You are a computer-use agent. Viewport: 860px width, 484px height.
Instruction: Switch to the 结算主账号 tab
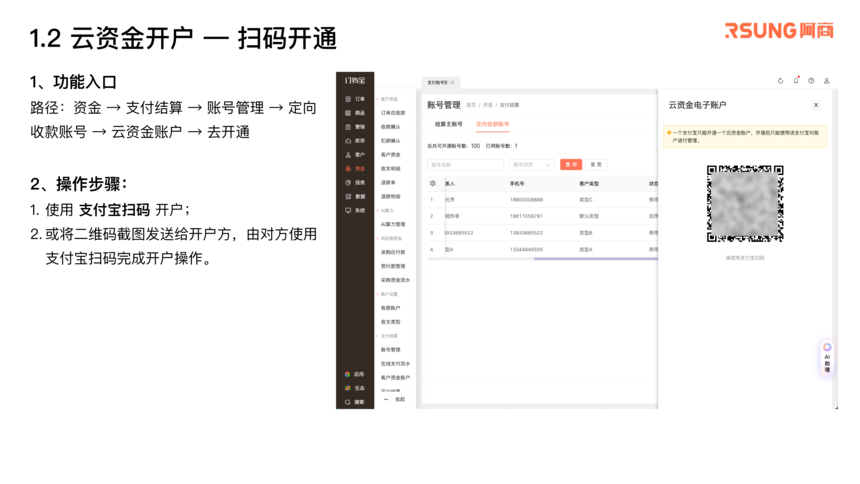click(x=448, y=125)
